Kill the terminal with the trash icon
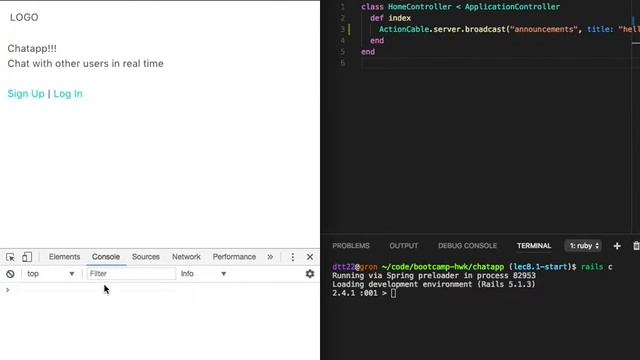 636,246
